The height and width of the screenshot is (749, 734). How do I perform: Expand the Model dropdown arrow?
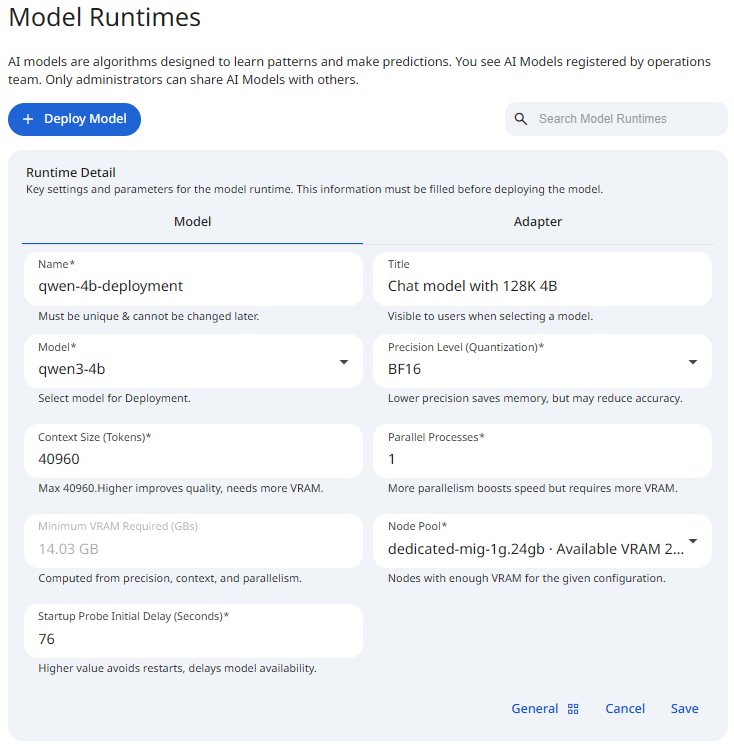click(344, 362)
